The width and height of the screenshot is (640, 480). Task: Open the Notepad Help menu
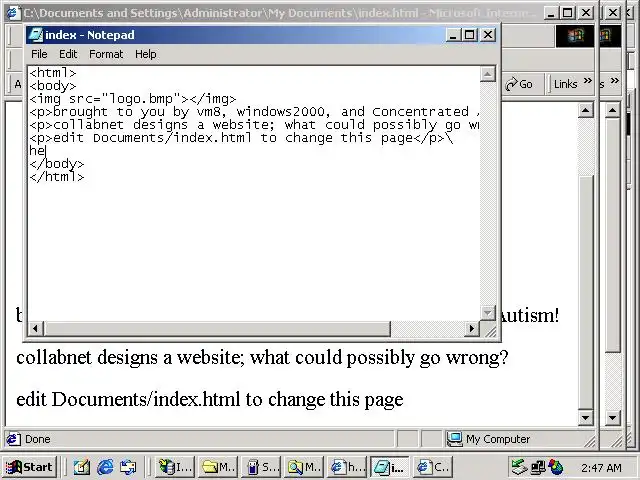[x=146, y=54]
